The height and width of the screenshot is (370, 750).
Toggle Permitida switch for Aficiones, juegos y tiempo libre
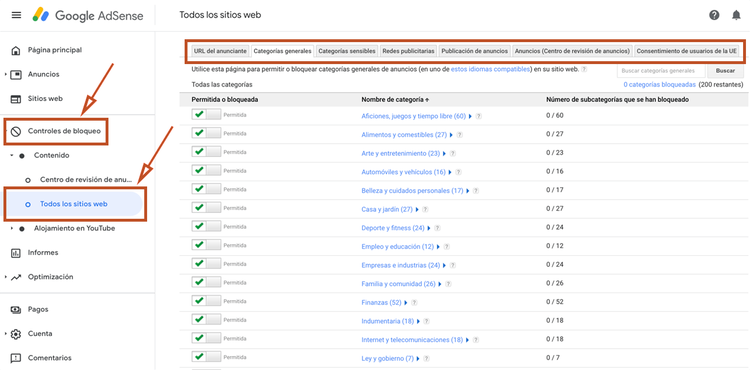(206, 115)
